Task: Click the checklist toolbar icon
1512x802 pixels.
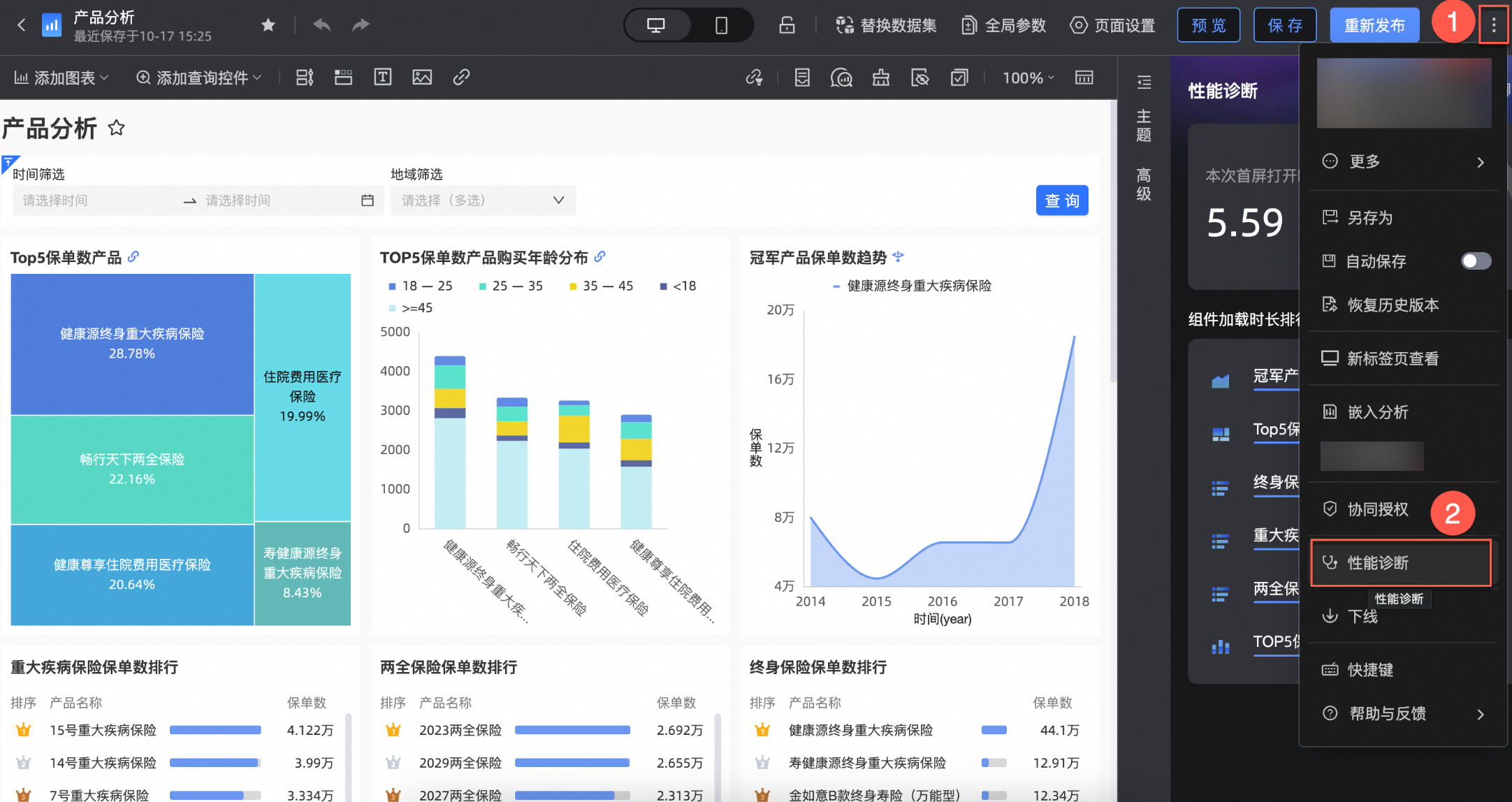Action: pyautogui.click(x=959, y=78)
